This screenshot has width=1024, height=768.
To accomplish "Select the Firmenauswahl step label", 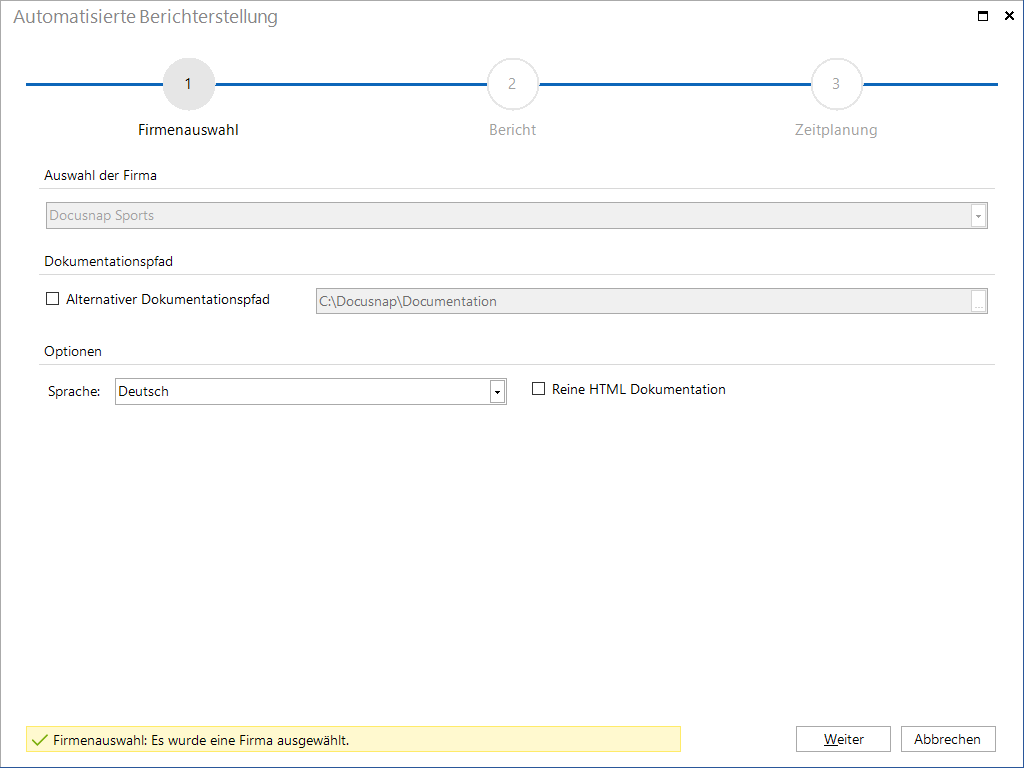I will pos(188,130).
